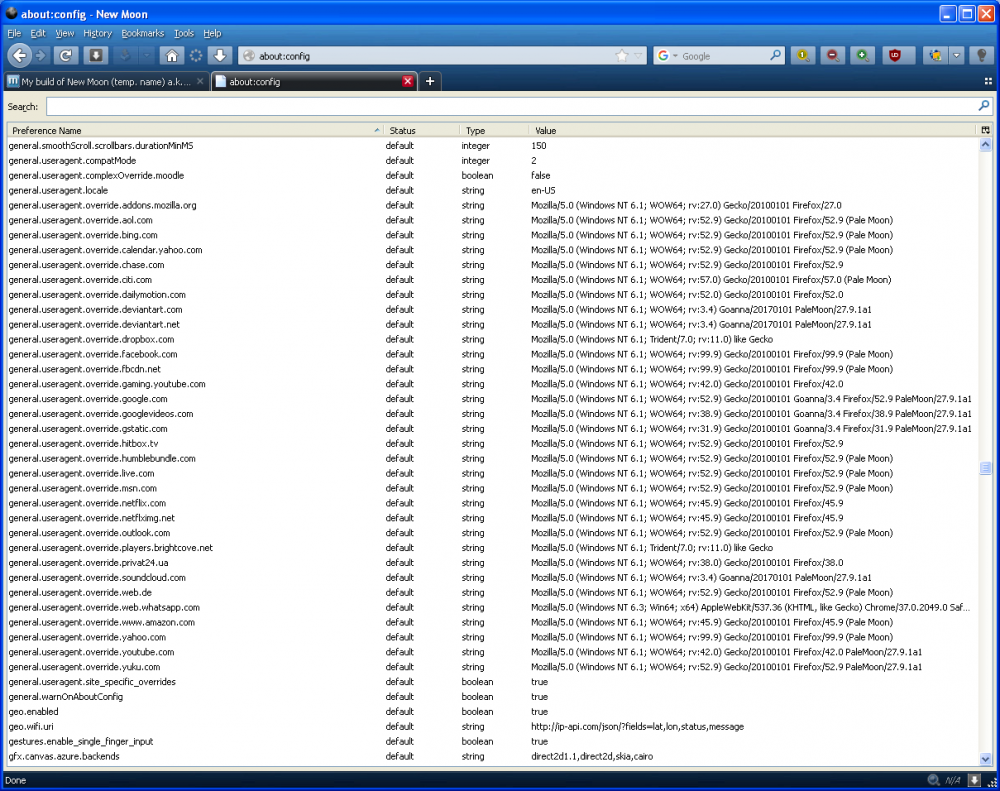Reset zoom with the yellow magnifier
Screen dimensions: 1000x791
click(x=802, y=56)
